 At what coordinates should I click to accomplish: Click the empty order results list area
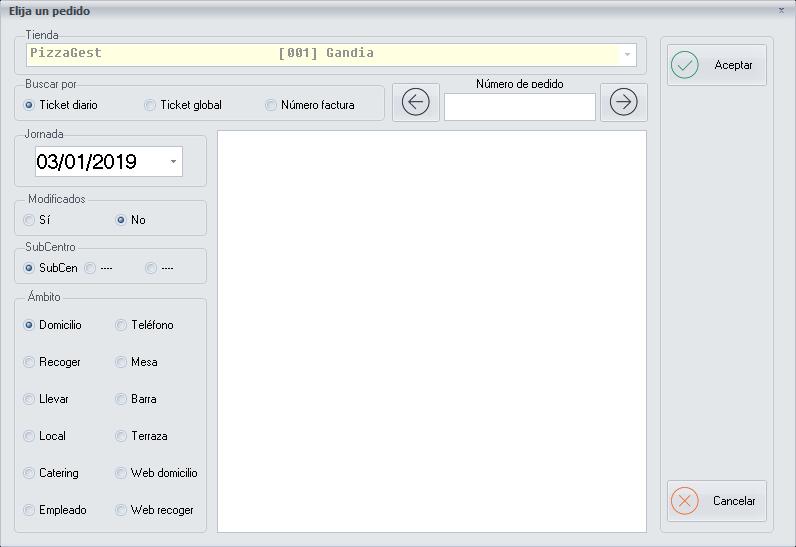pos(431,331)
